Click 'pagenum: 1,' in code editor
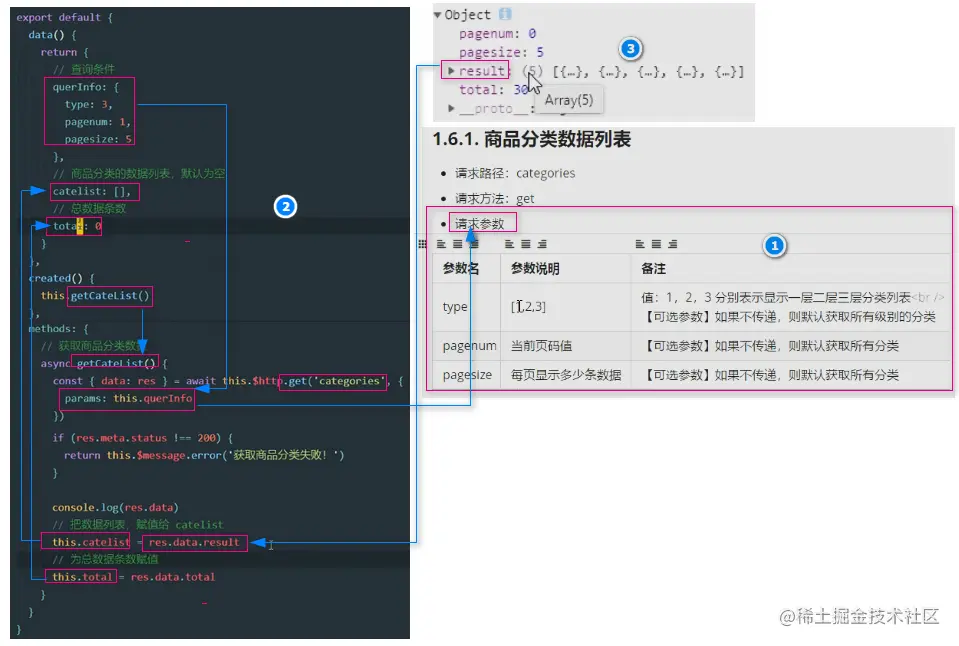Screen dimensions: 959x646 tap(98, 122)
